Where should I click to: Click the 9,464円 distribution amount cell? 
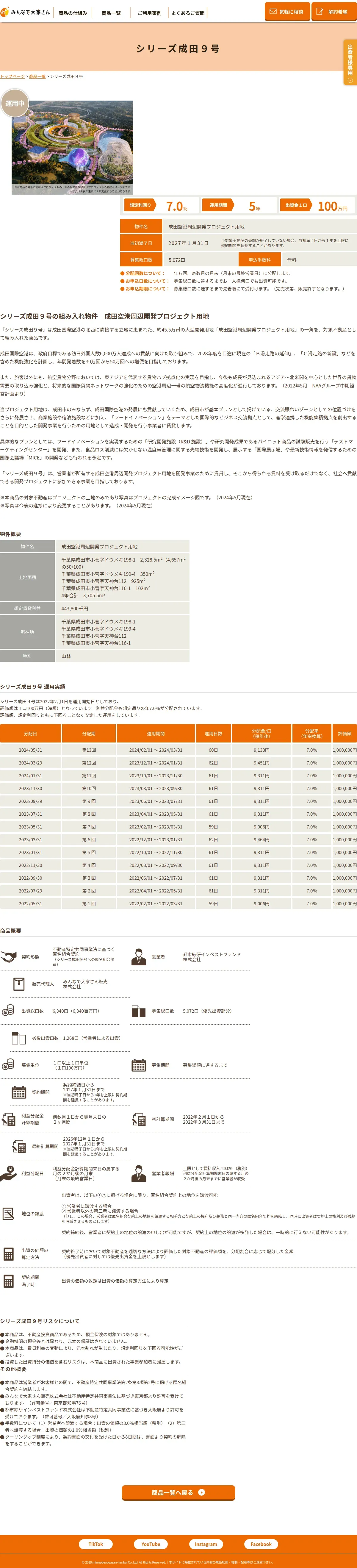pos(262,840)
